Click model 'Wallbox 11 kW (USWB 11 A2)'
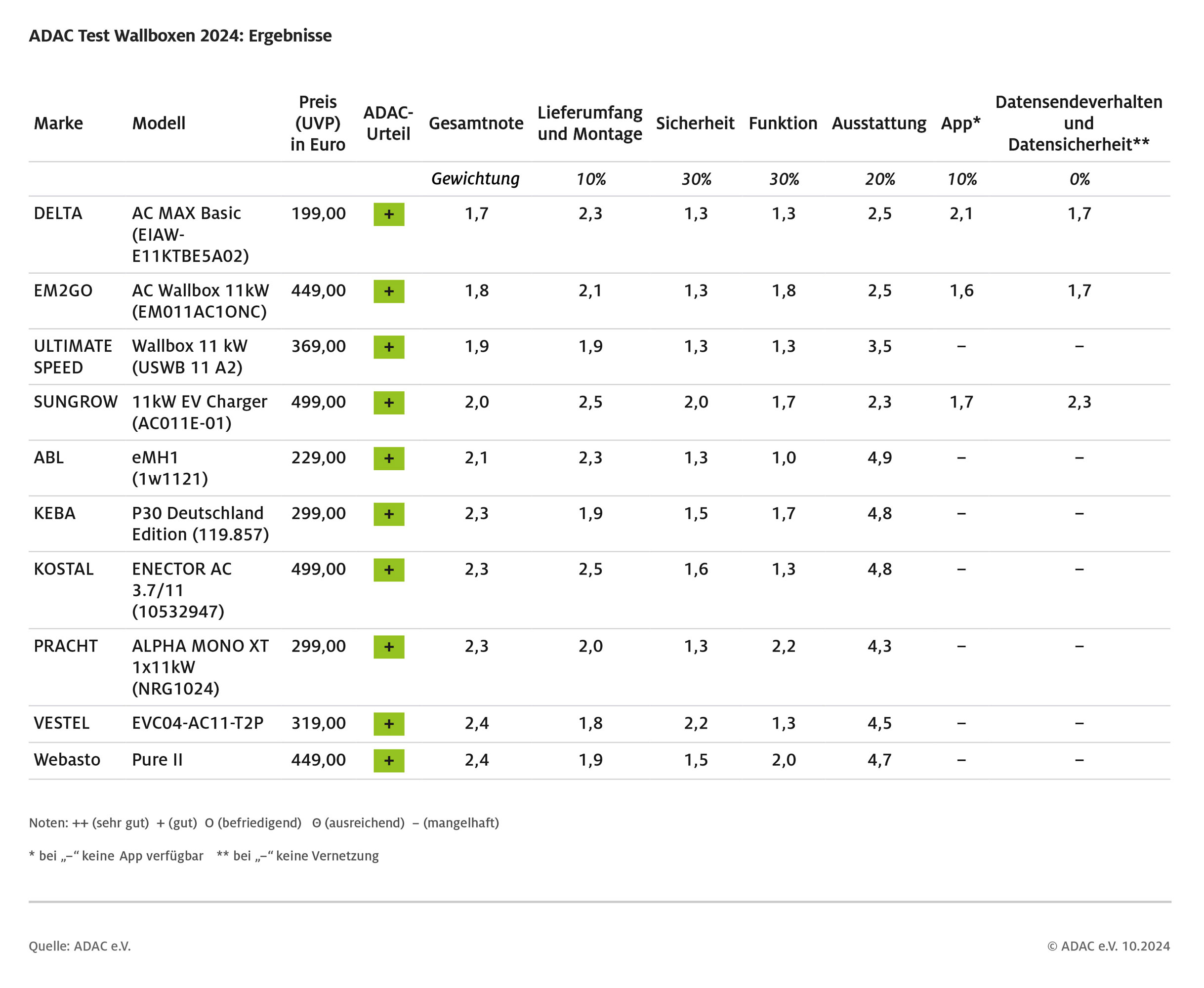 (190, 357)
